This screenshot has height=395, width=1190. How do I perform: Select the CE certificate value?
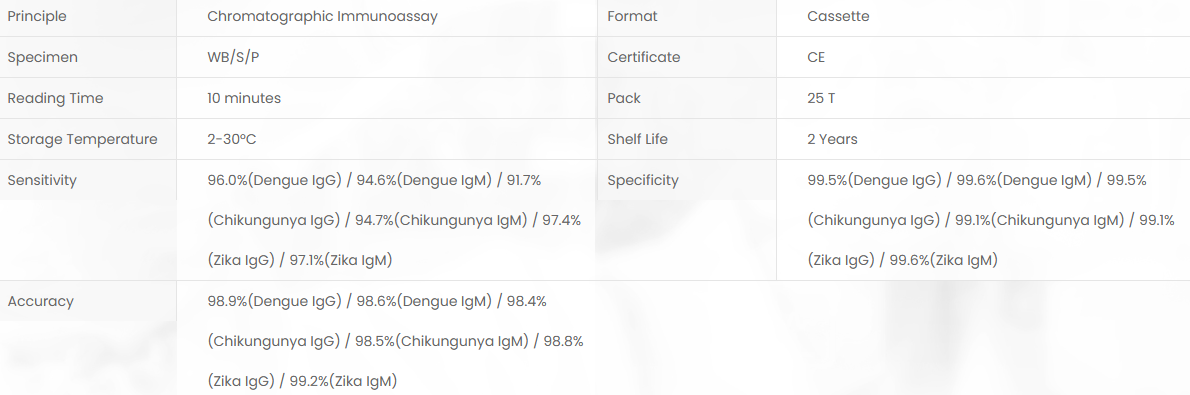[x=816, y=57]
